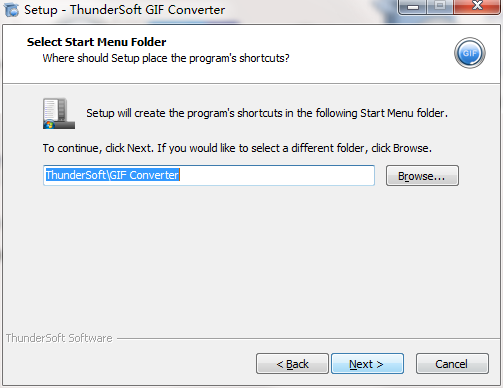Click the Setup installer icon in title bar
Viewport: 503px width, 388px height.
11,9
